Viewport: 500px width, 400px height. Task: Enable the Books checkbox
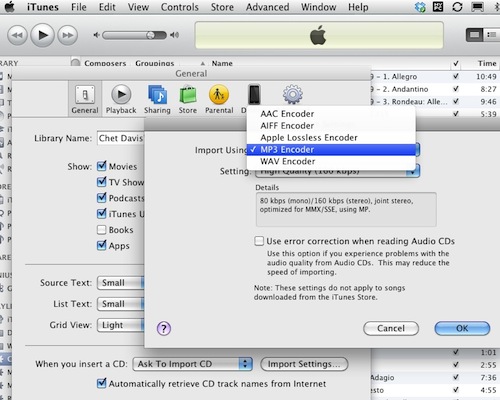[x=101, y=230]
